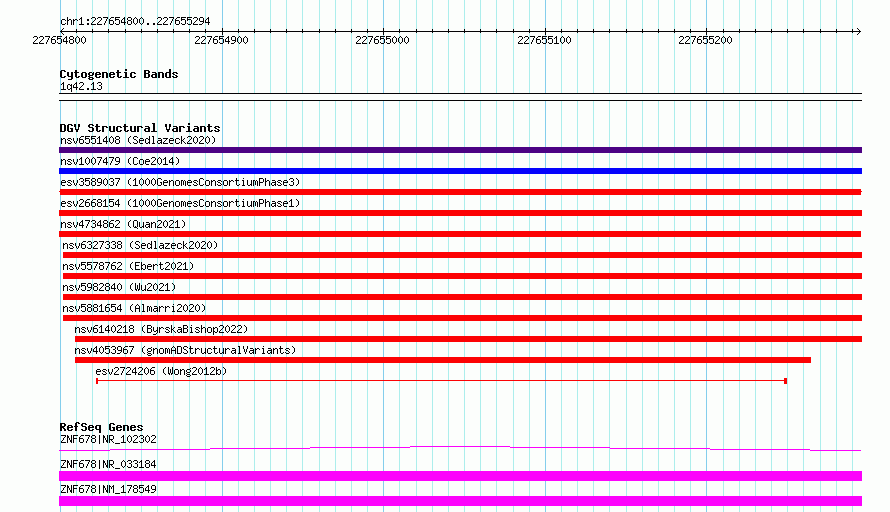Open variant nsv4734862 (Quan2021) label
The width and height of the screenshot is (890, 512).
pyautogui.click(x=123, y=224)
